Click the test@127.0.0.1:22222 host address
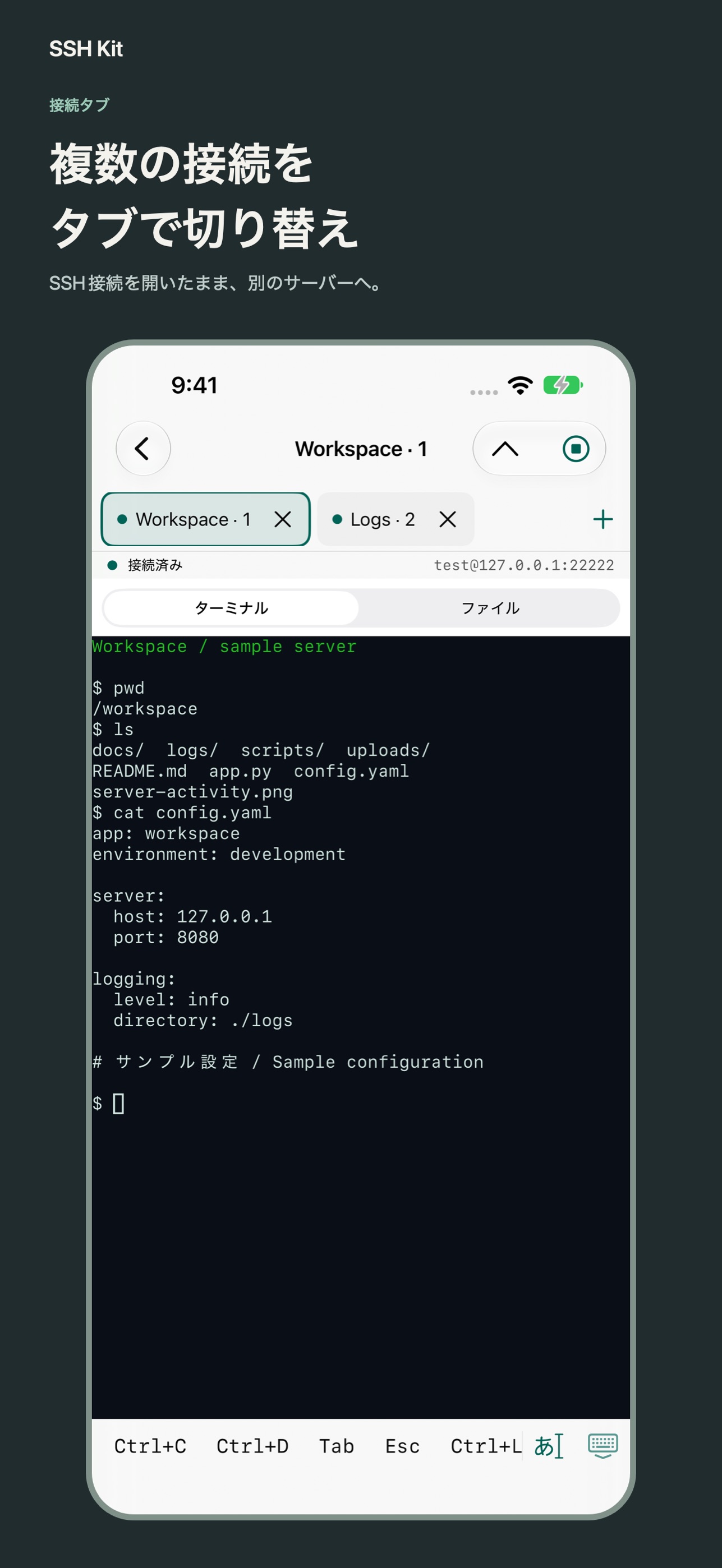The height and width of the screenshot is (1568, 722). point(523,565)
